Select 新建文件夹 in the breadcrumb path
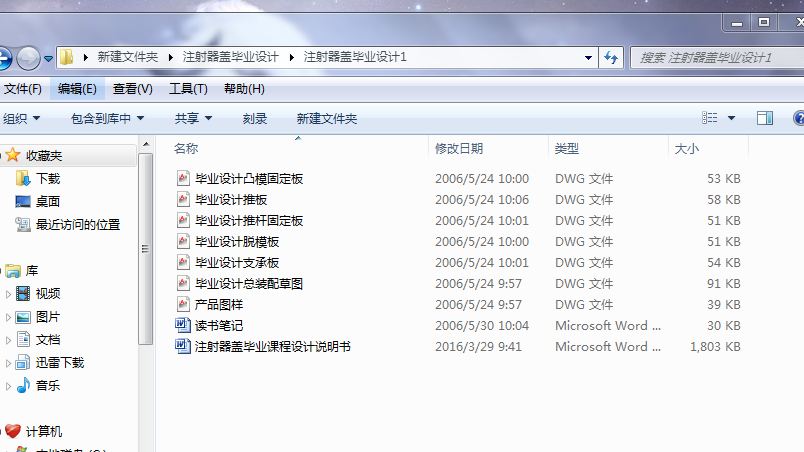The width and height of the screenshot is (804, 452). click(128, 57)
